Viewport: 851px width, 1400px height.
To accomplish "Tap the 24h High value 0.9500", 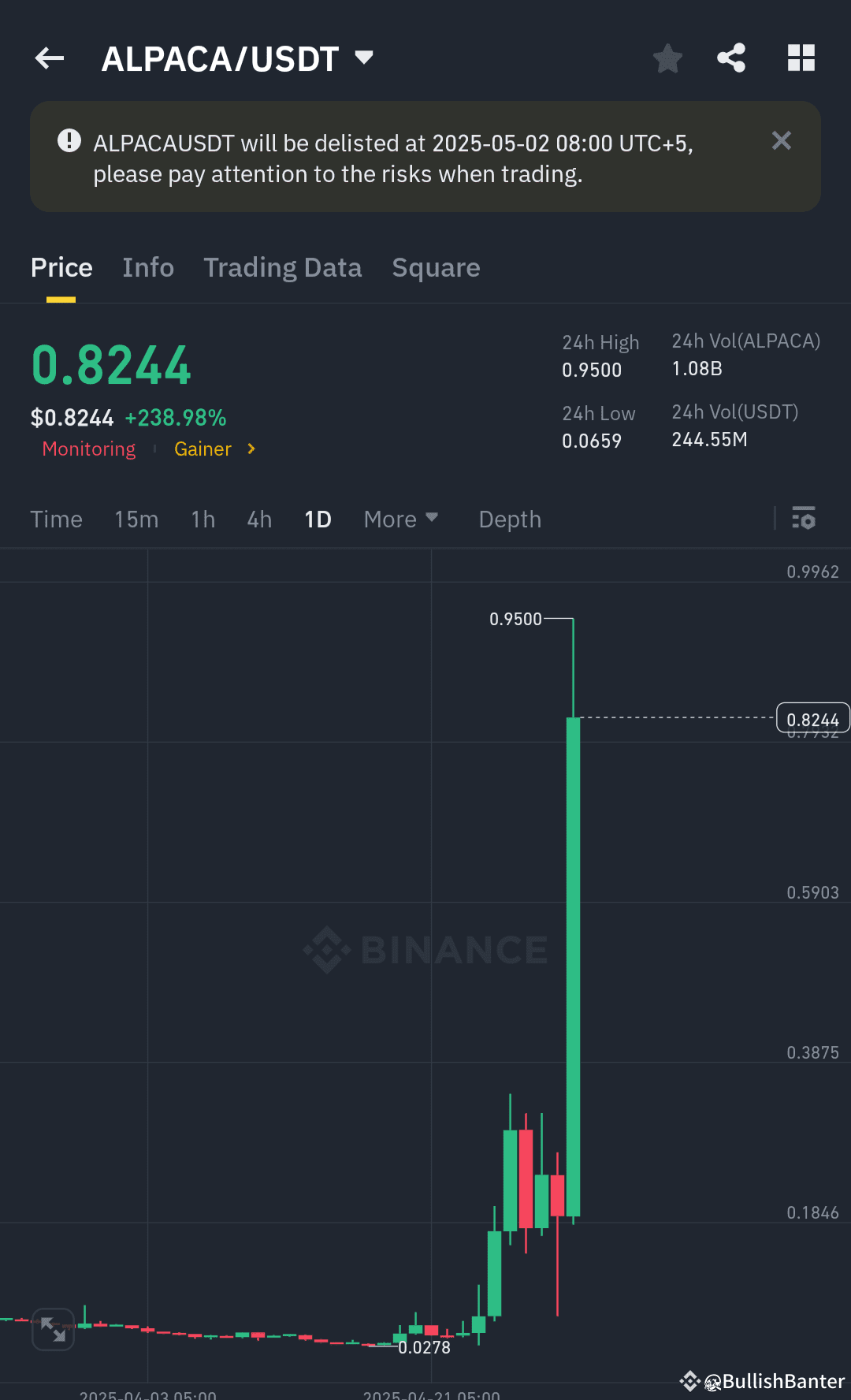I will pos(592,370).
